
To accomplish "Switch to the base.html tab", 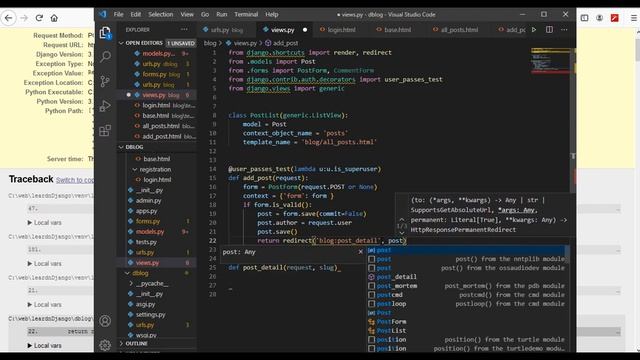I will click(397, 30).
